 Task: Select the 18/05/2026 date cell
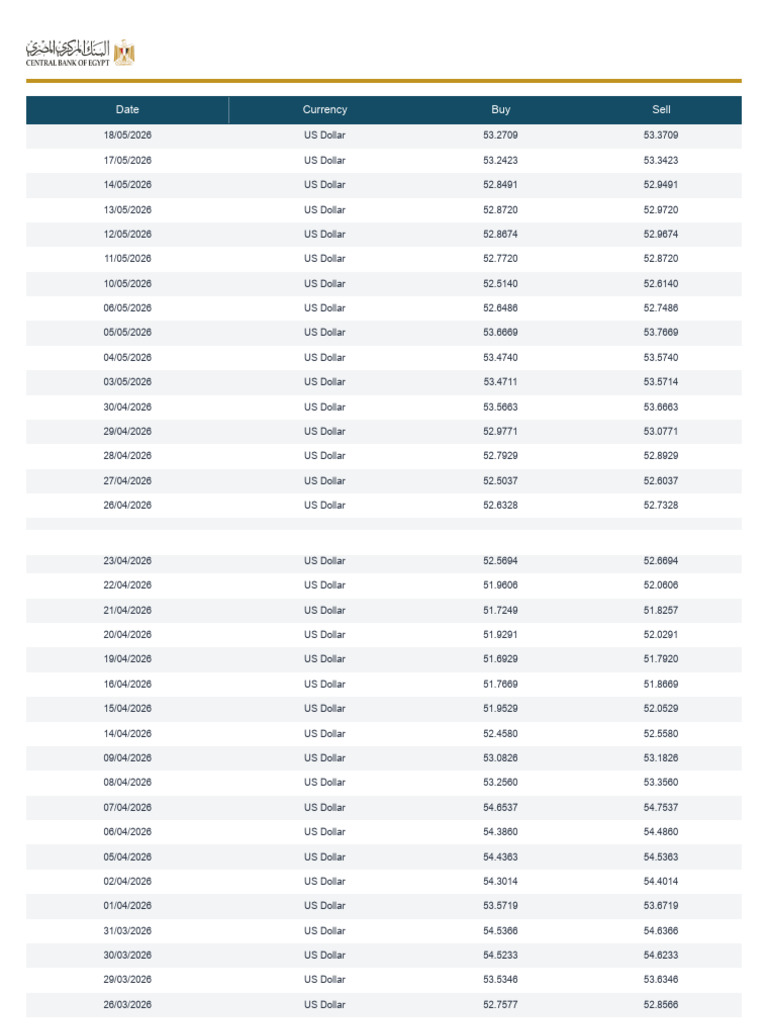tap(127, 135)
